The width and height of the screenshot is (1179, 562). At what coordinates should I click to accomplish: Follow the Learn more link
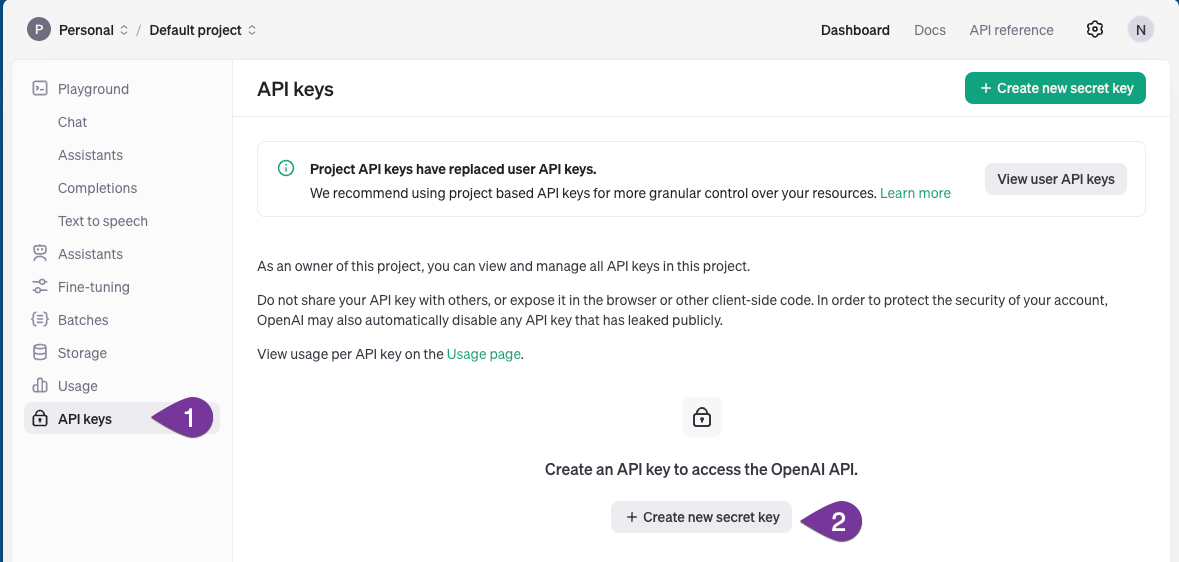[915, 193]
